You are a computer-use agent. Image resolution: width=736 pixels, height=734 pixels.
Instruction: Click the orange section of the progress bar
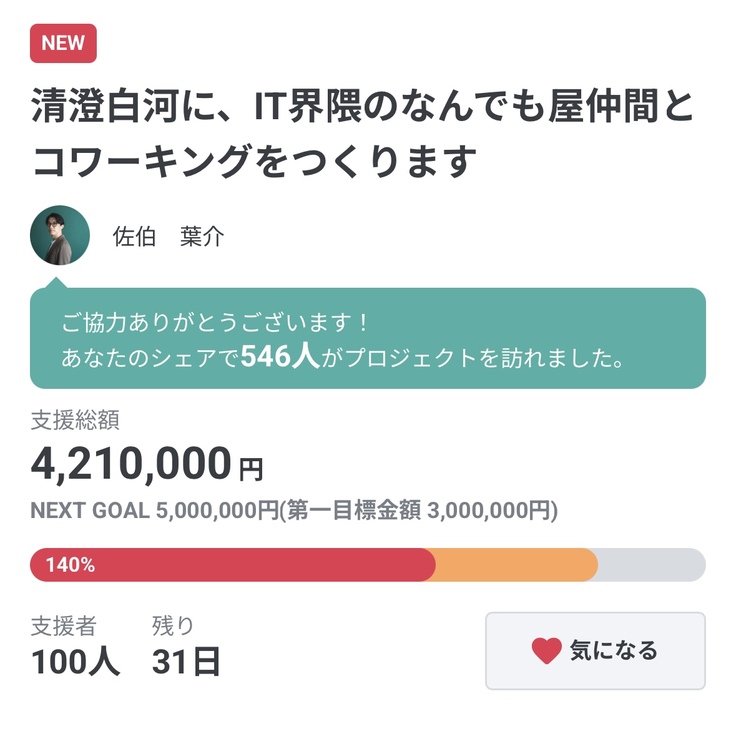pyautogui.click(x=516, y=565)
